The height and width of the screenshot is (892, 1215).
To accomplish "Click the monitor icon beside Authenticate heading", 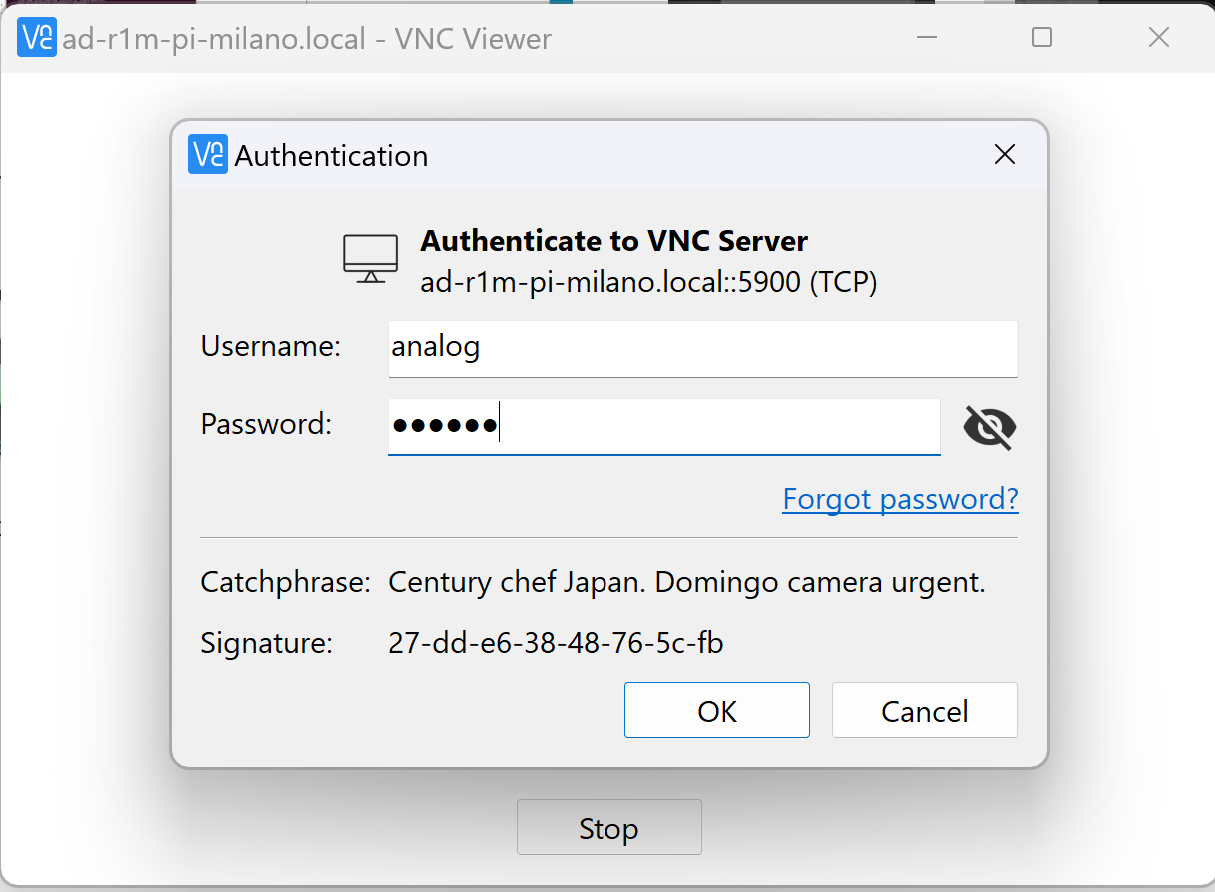I will tap(370, 259).
